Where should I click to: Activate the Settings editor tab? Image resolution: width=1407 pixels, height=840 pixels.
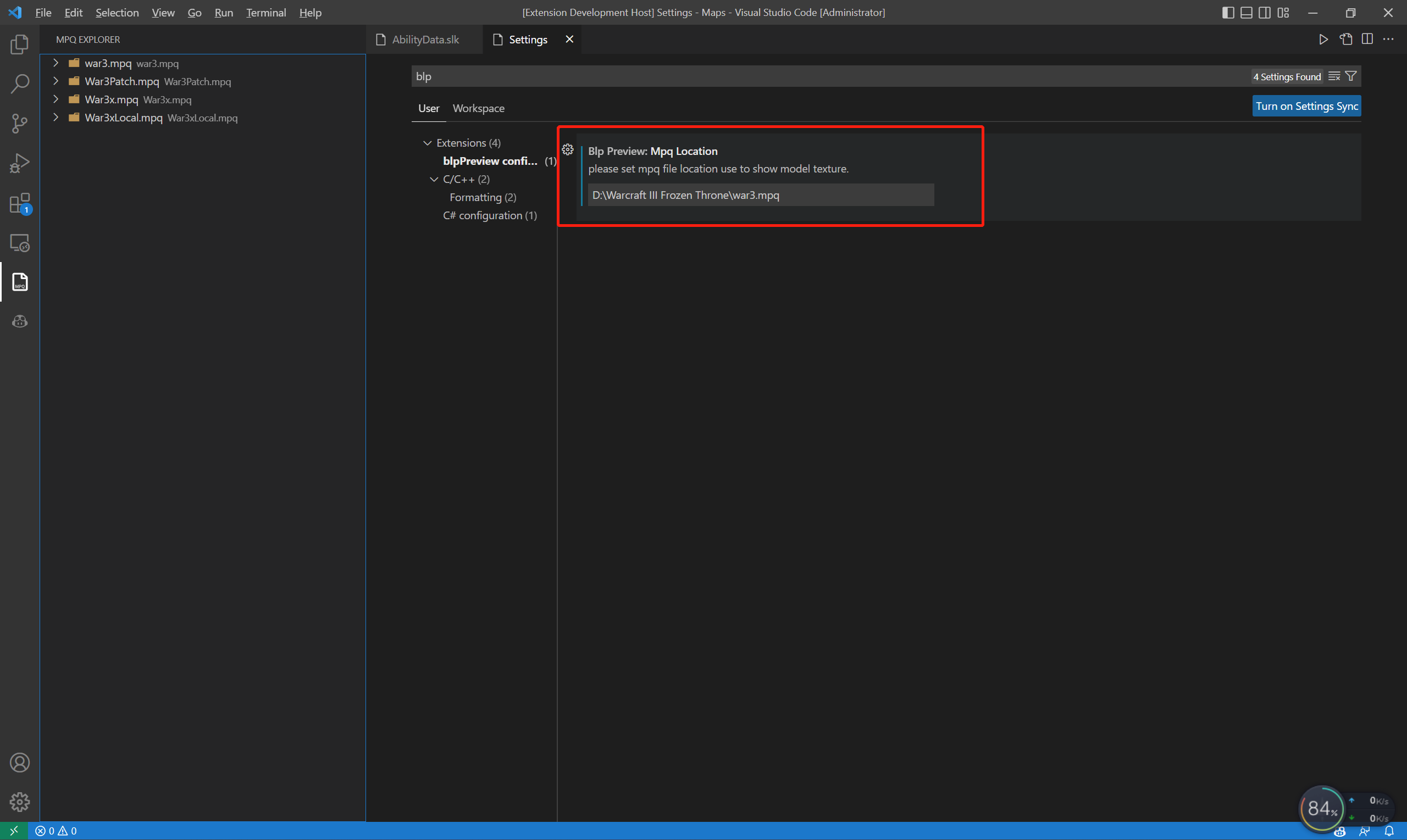coord(528,40)
